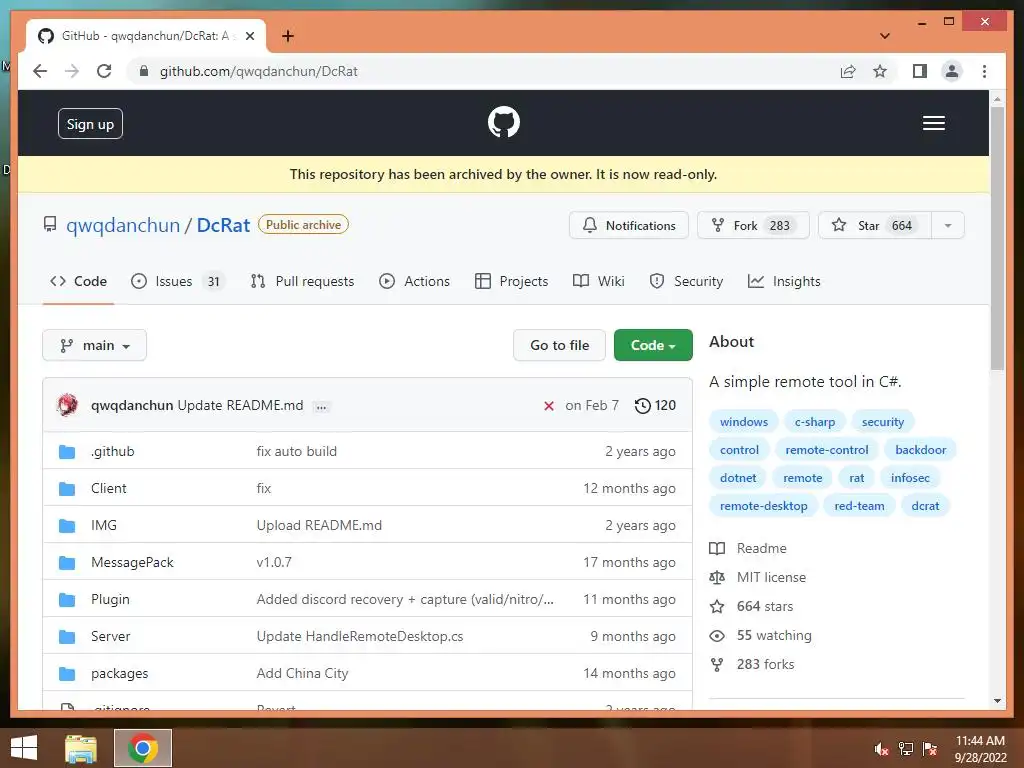Click the MessagePack folder icon
This screenshot has height=768, width=1024.
pyautogui.click(x=67, y=562)
